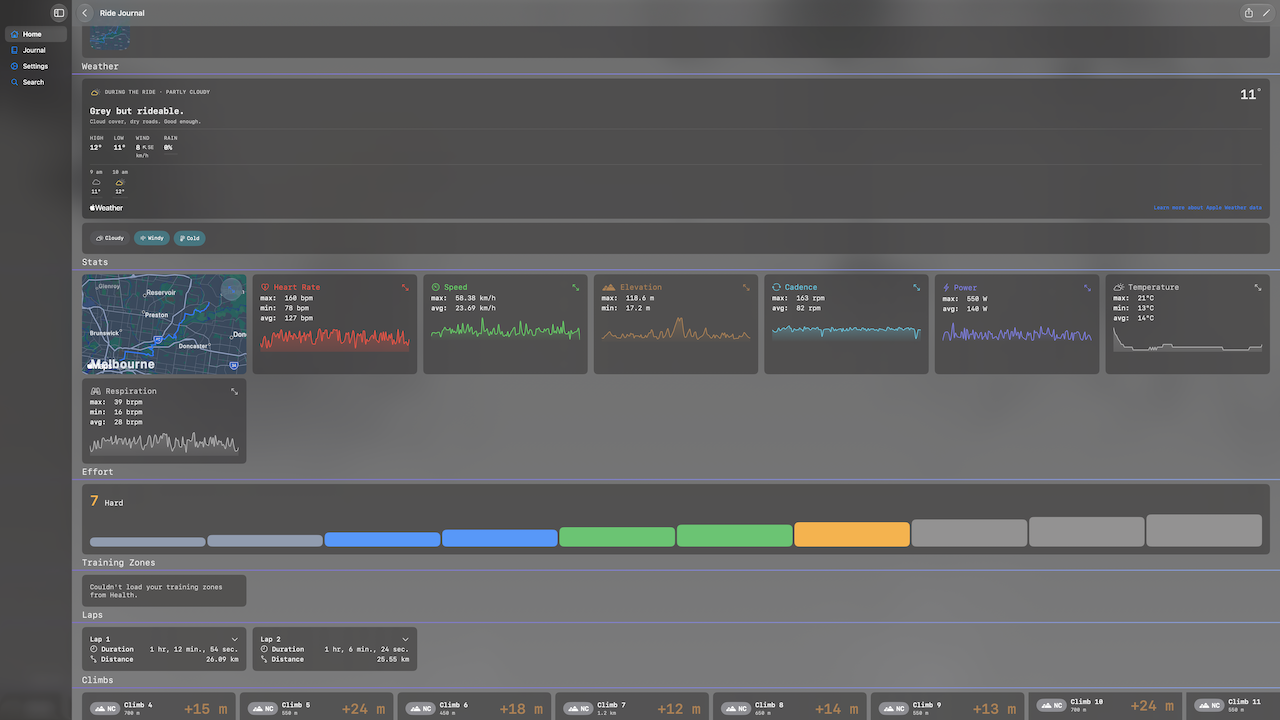Viewport: 1280px width, 720px height.
Task: Click the Cadence rotation icon
Action: [x=777, y=287]
